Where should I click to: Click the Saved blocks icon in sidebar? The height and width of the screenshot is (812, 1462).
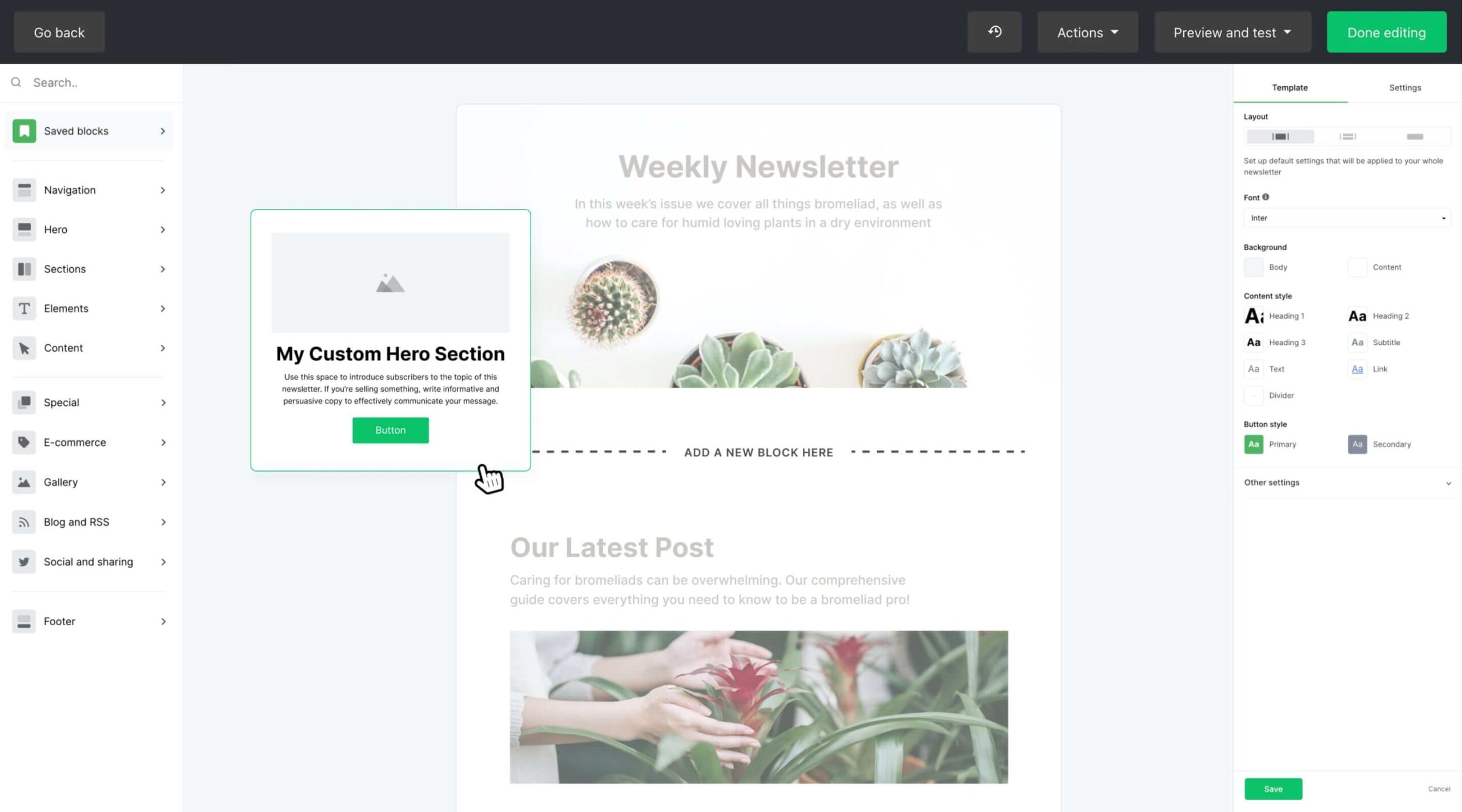click(25, 130)
